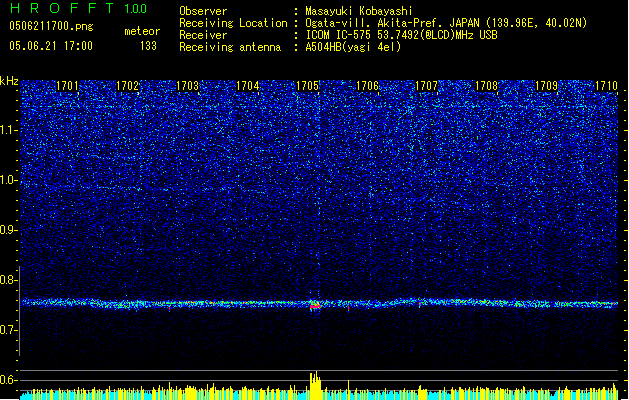Viewport: 629px width, 400px height.
Task: Click the 1707 time marker
Action: (426, 86)
